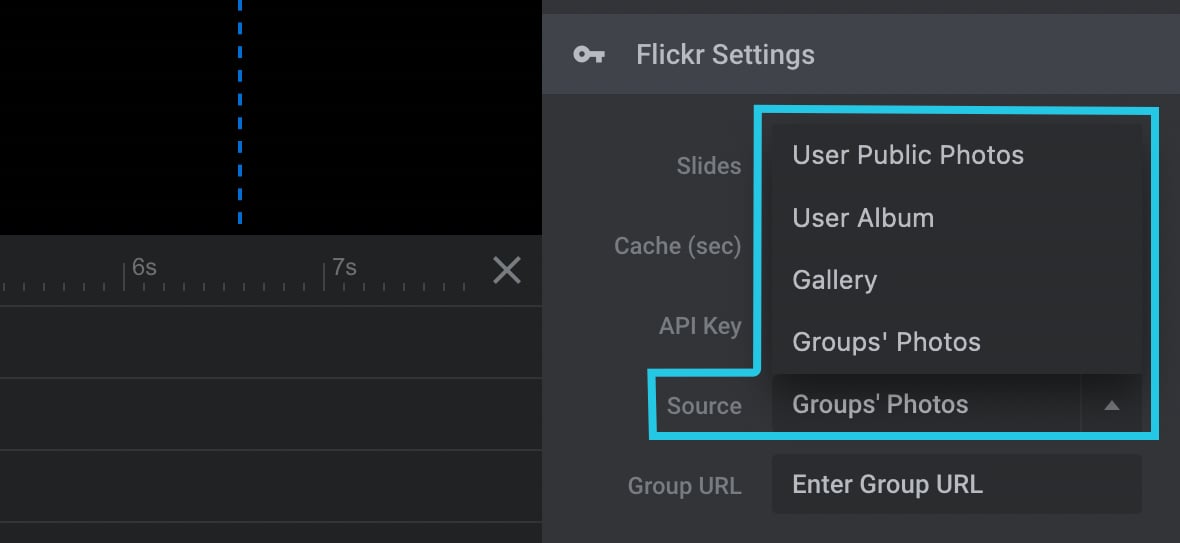This screenshot has height=543, width=1180.
Task: Click the key icon beside Flickr Settings
Action: [588, 55]
